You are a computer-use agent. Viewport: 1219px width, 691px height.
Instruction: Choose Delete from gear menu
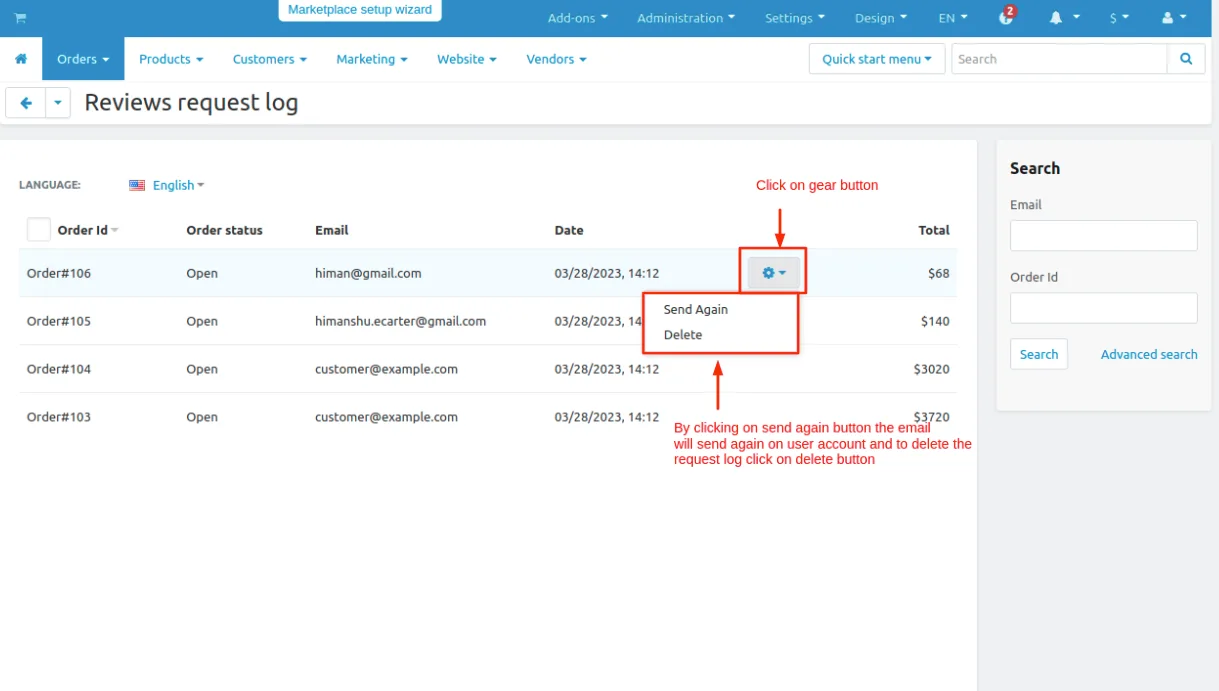coord(683,335)
